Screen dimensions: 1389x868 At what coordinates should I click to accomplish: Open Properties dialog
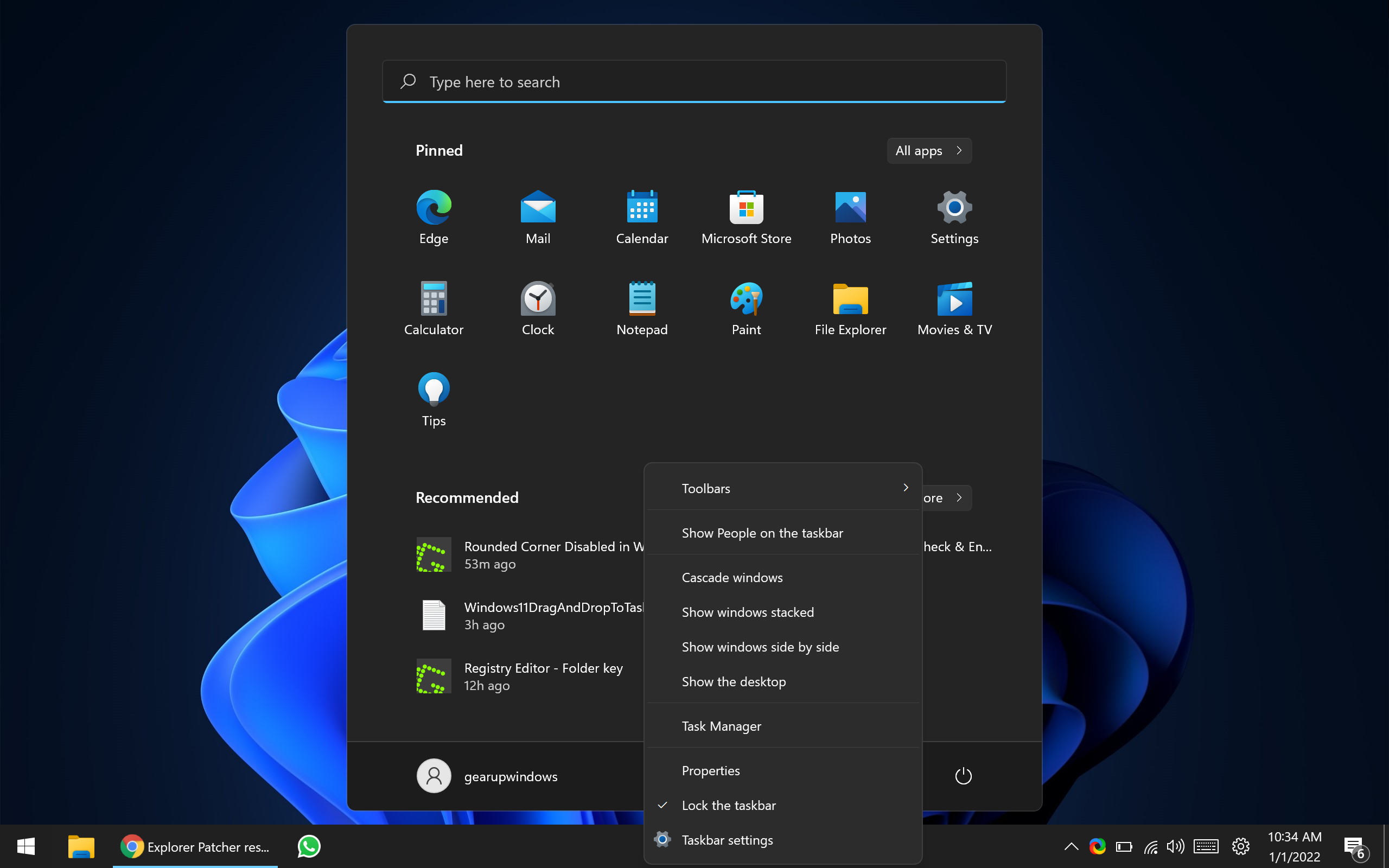710,770
